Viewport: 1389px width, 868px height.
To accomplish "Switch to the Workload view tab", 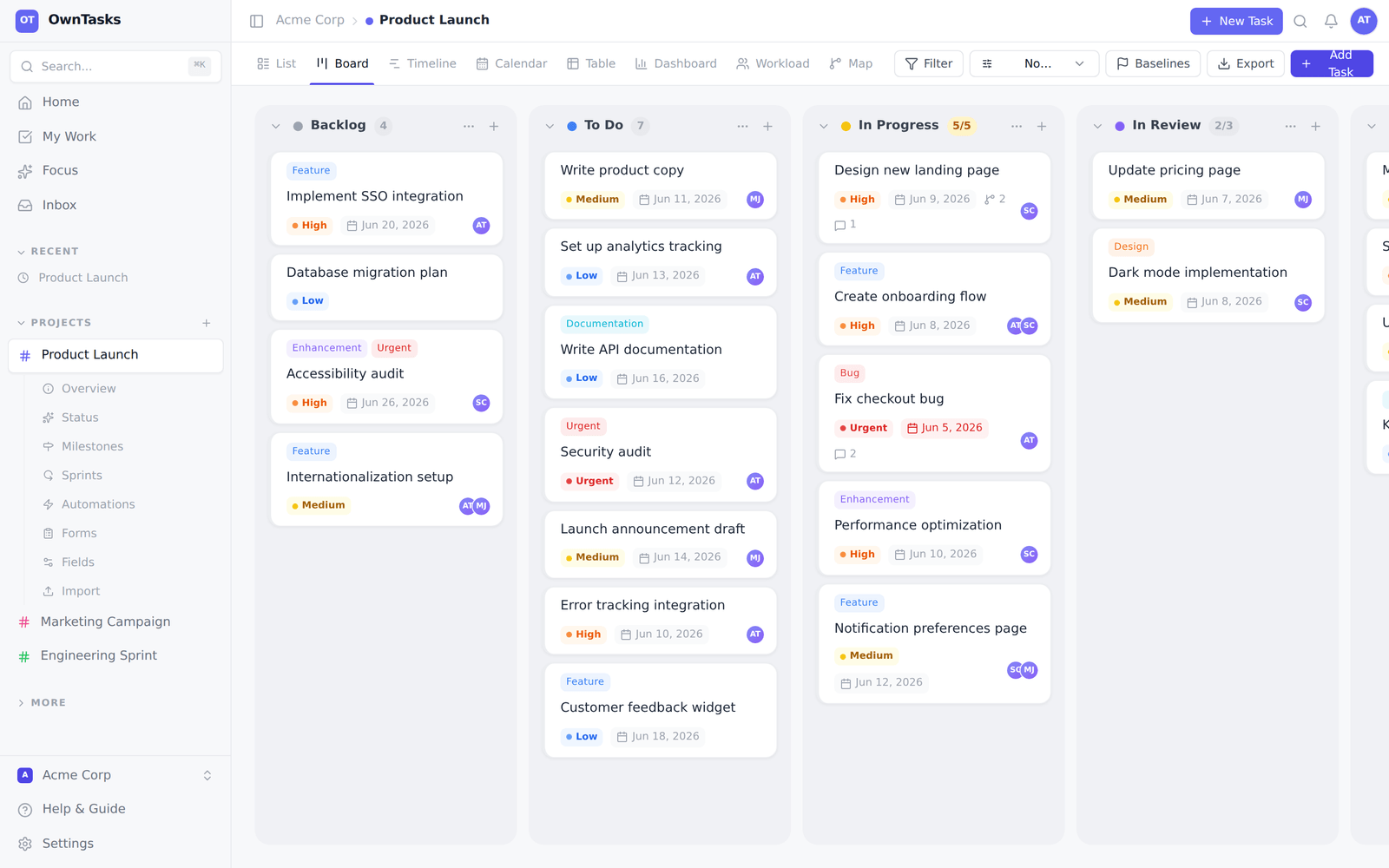I will pos(773,63).
